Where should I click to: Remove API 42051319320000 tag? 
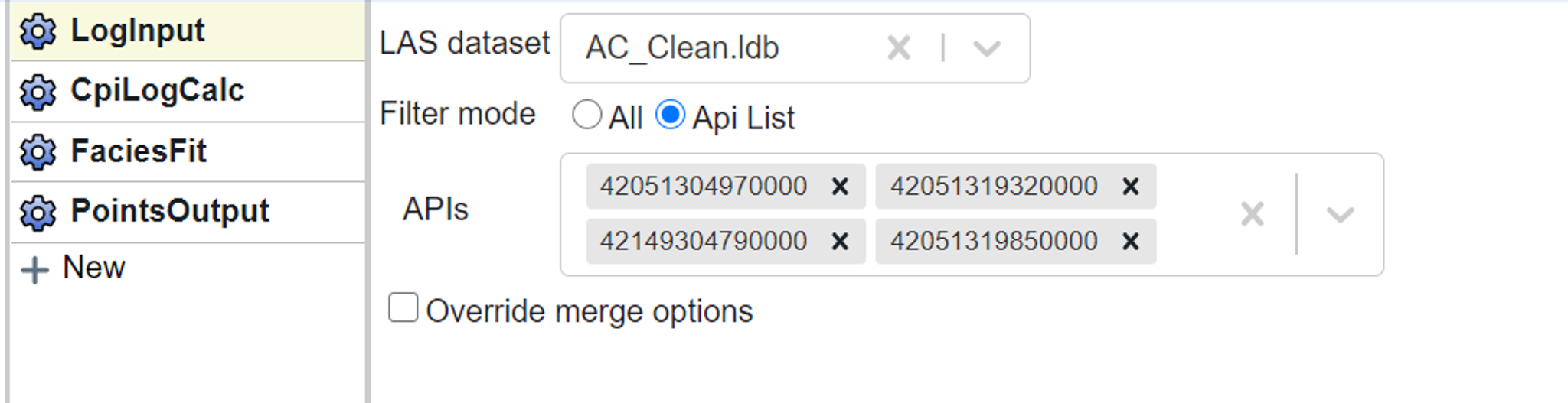click(x=1130, y=187)
